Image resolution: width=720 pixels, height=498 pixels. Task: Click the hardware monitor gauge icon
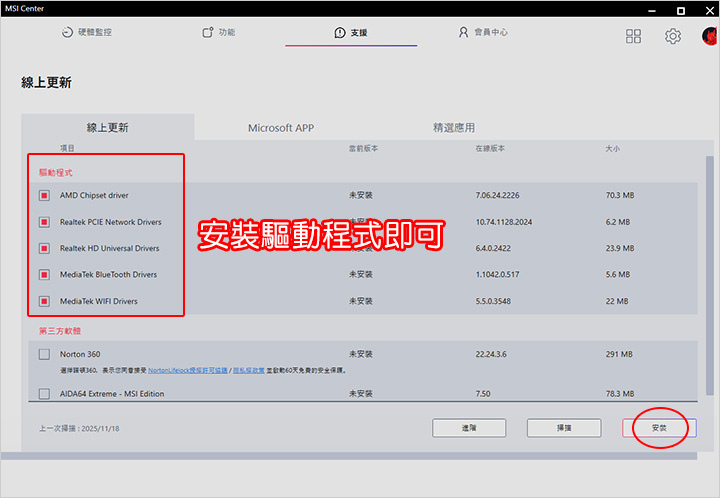(x=68, y=32)
